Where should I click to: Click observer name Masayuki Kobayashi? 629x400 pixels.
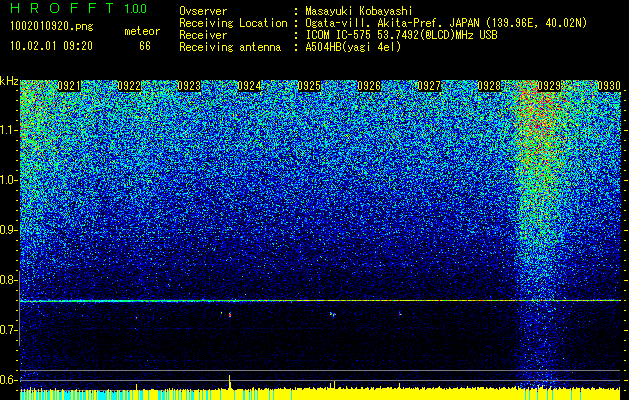point(359,12)
